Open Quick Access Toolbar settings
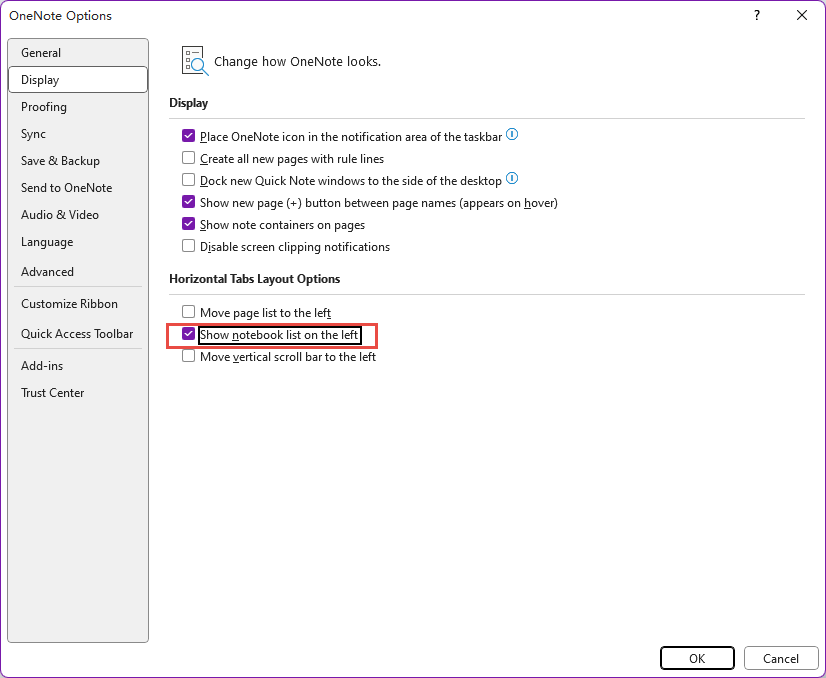Screen dimensions: 826x678 pos(78,333)
